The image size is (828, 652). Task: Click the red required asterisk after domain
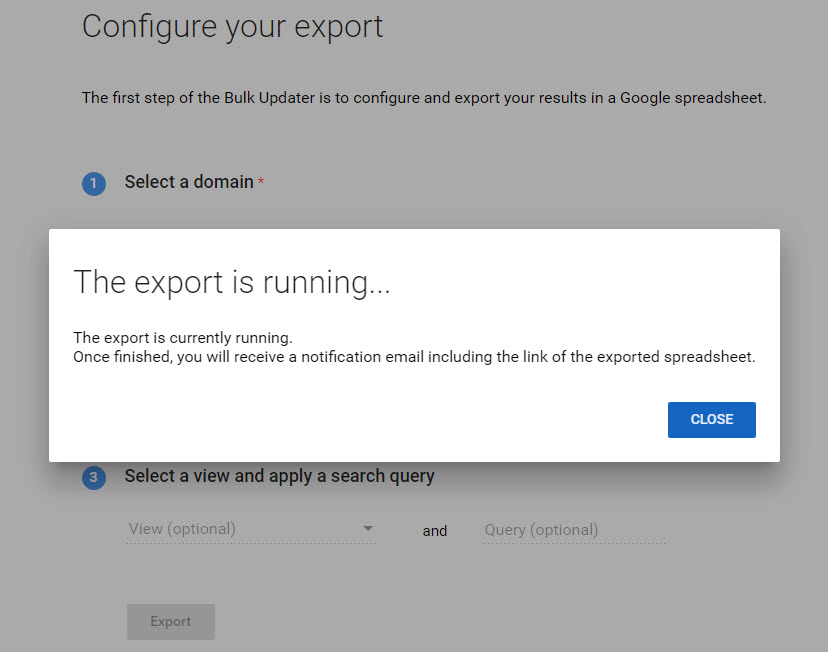pyautogui.click(x=261, y=182)
